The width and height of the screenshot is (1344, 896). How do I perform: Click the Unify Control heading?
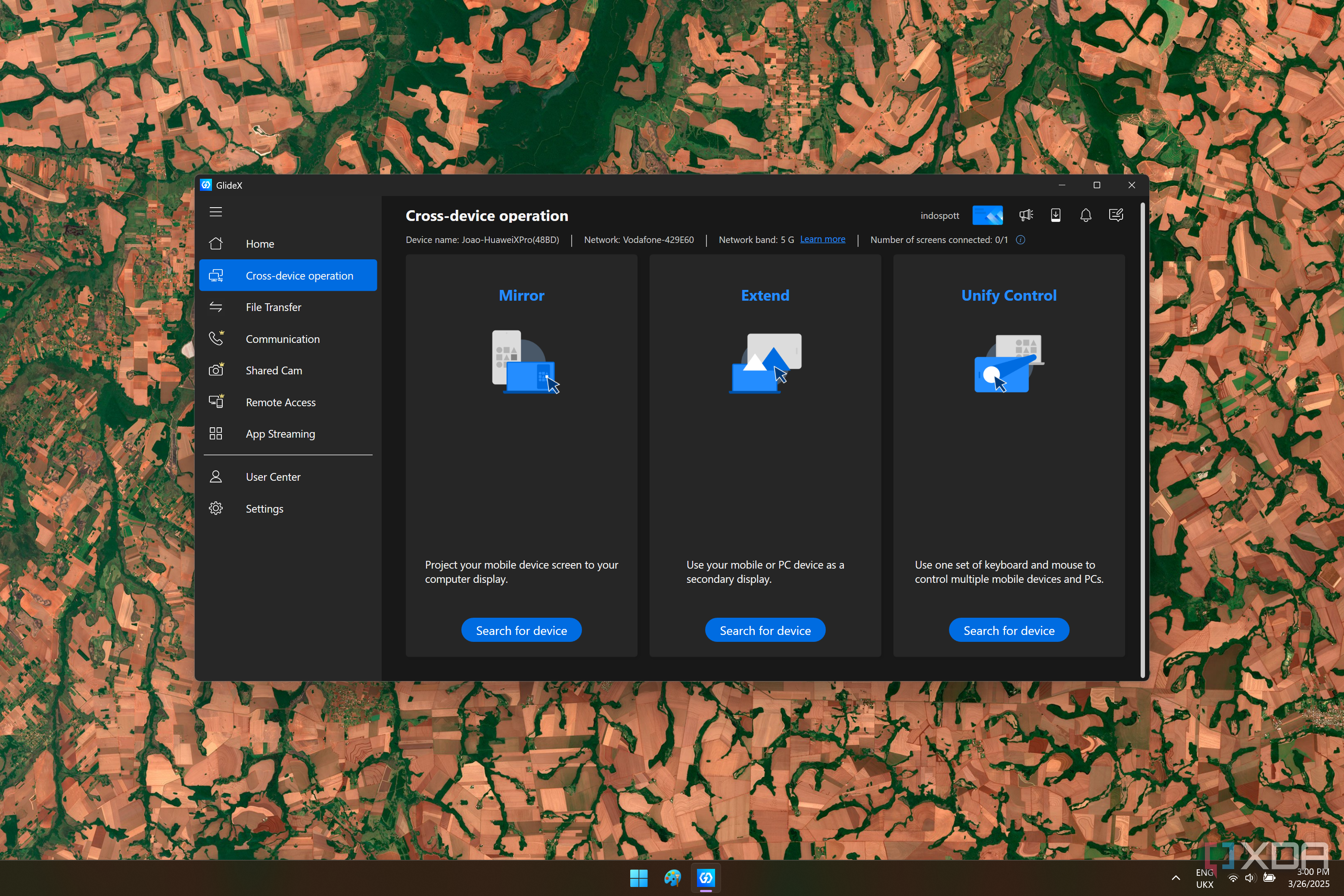tap(1008, 296)
